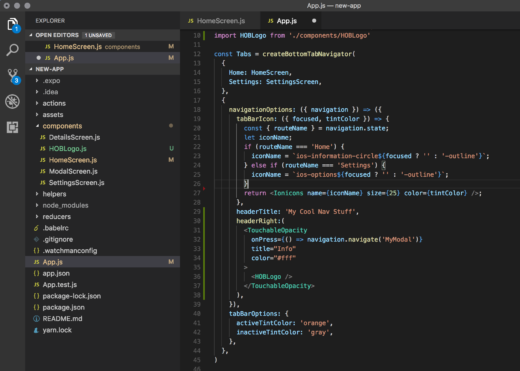Open App.test.js file
Screen dimensions: 520x371
(103, 285)
